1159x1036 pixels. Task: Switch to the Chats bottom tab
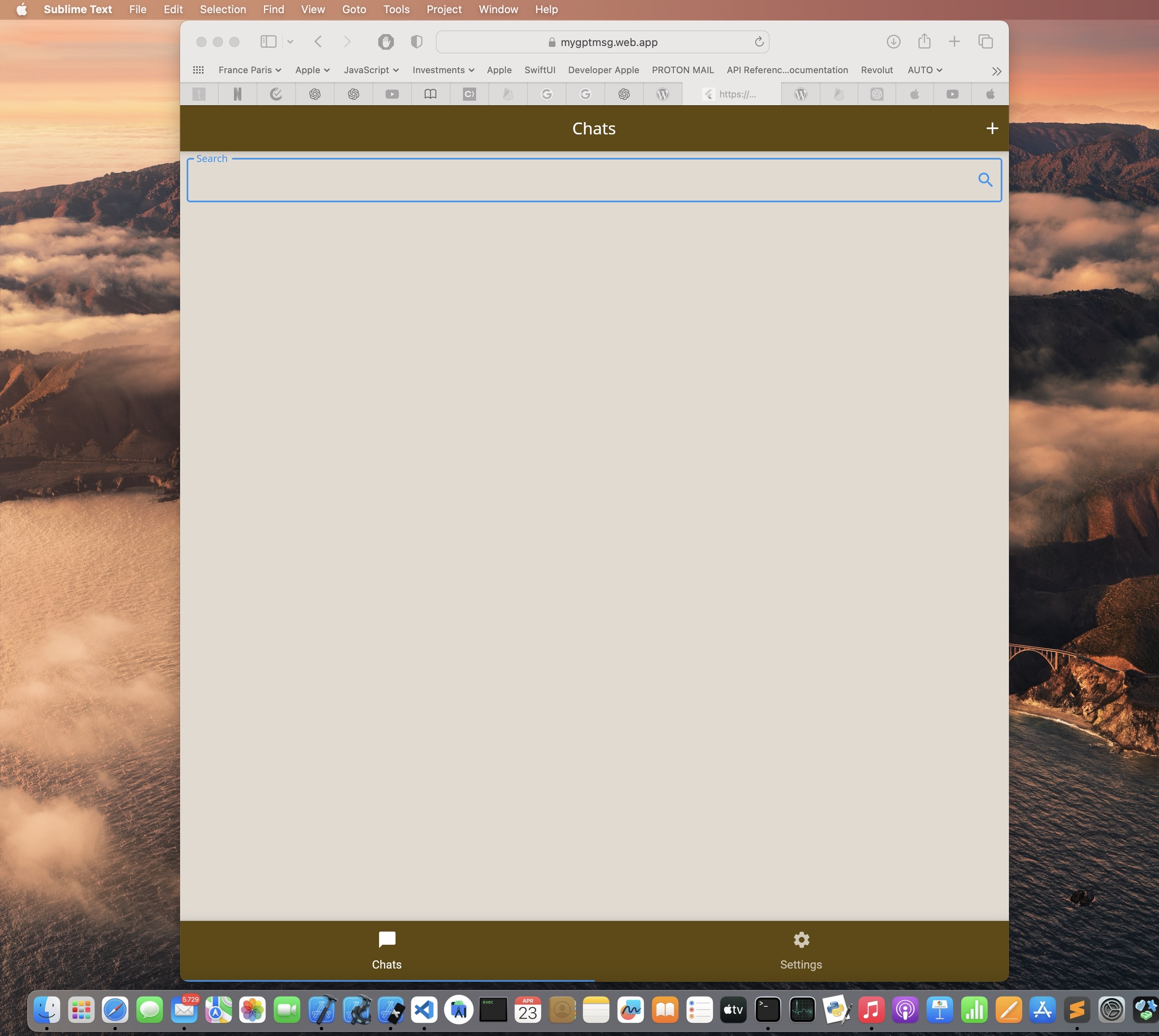[387, 950]
